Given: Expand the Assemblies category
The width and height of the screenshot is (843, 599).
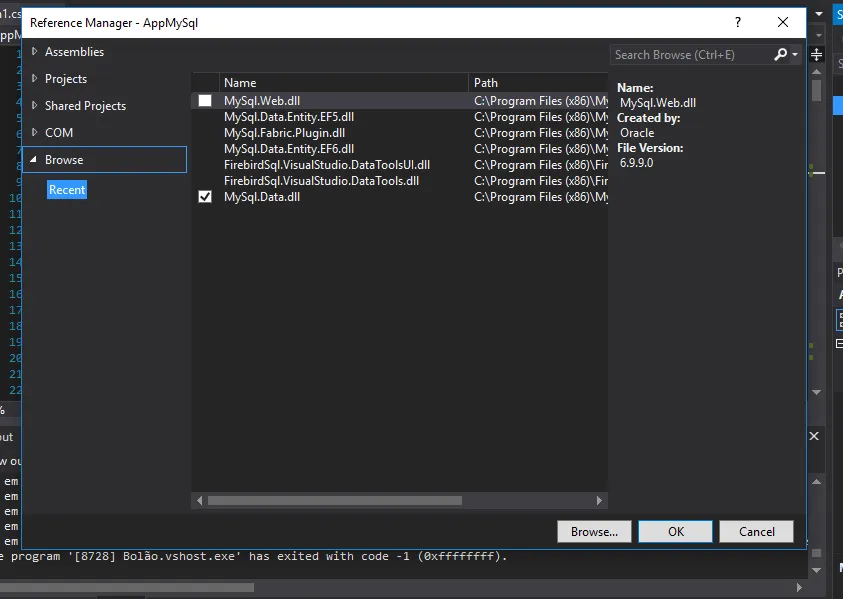Looking at the screenshot, I should click(x=35, y=52).
